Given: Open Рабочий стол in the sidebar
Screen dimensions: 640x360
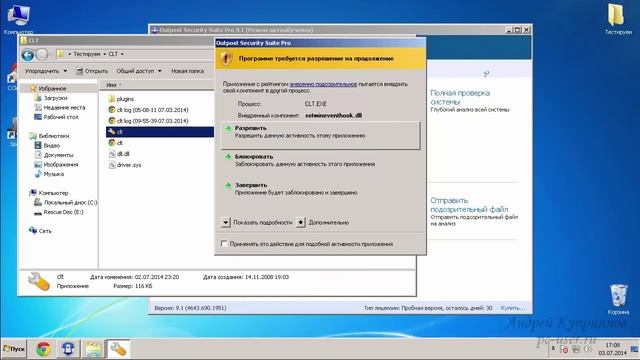Looking at the screenshot, I should [x=56, y=117].
